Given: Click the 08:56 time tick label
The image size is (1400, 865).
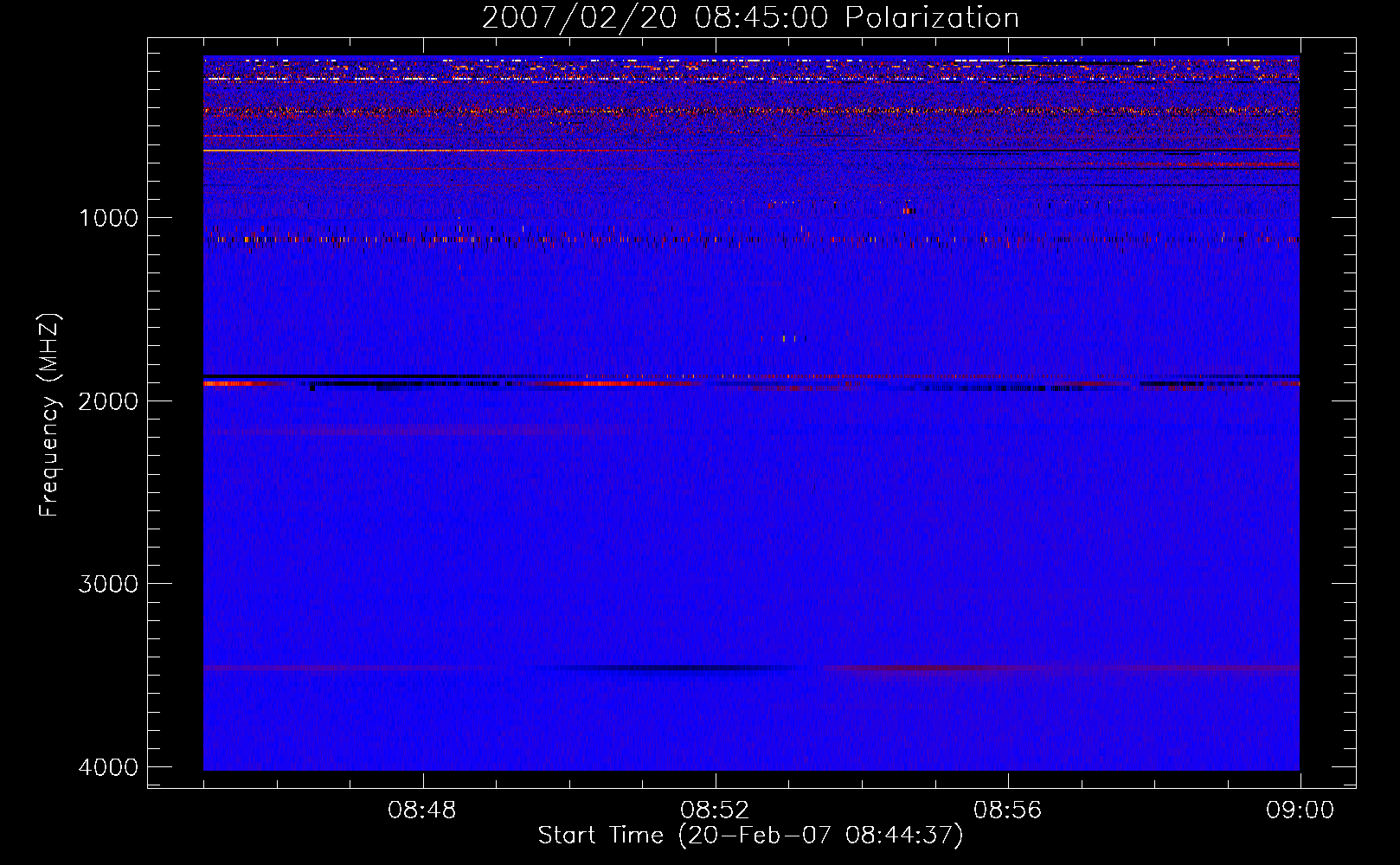Looking at the screenshot, I should 1008,811.
